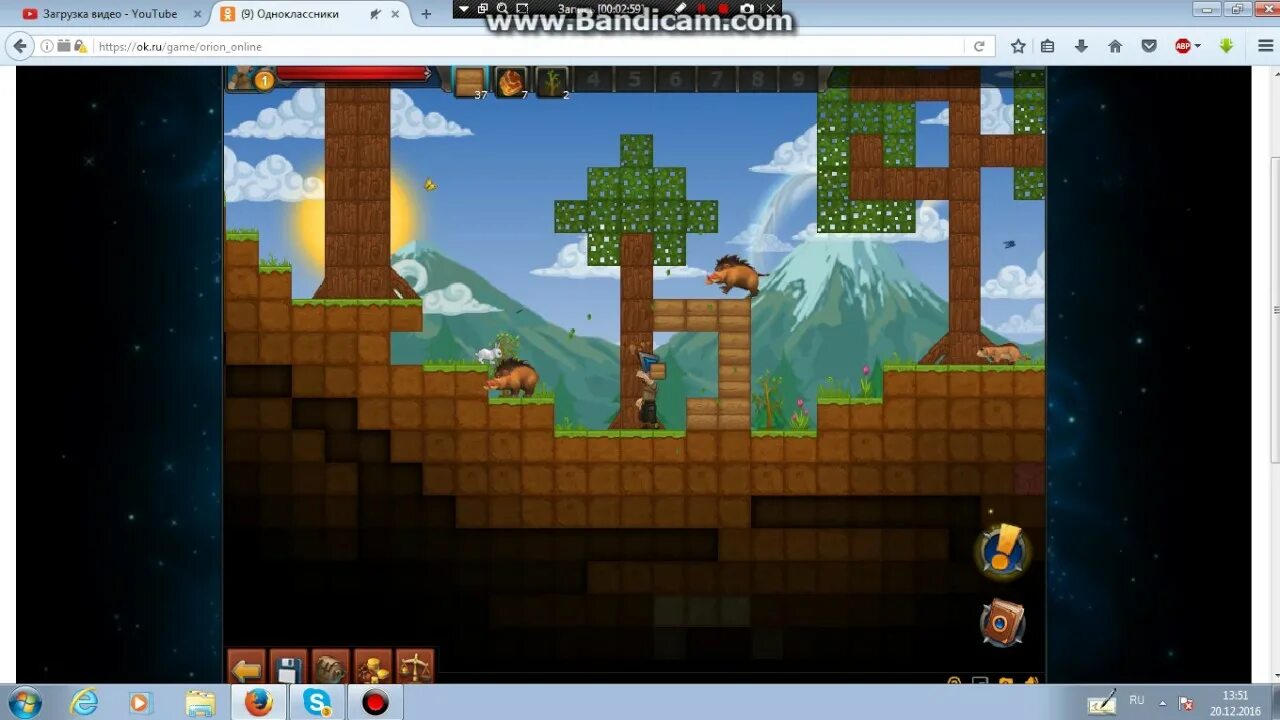This screenshot has width=1280, height=720.
Task: Select empty hotbar slot 6
Action: pos(675,80)
